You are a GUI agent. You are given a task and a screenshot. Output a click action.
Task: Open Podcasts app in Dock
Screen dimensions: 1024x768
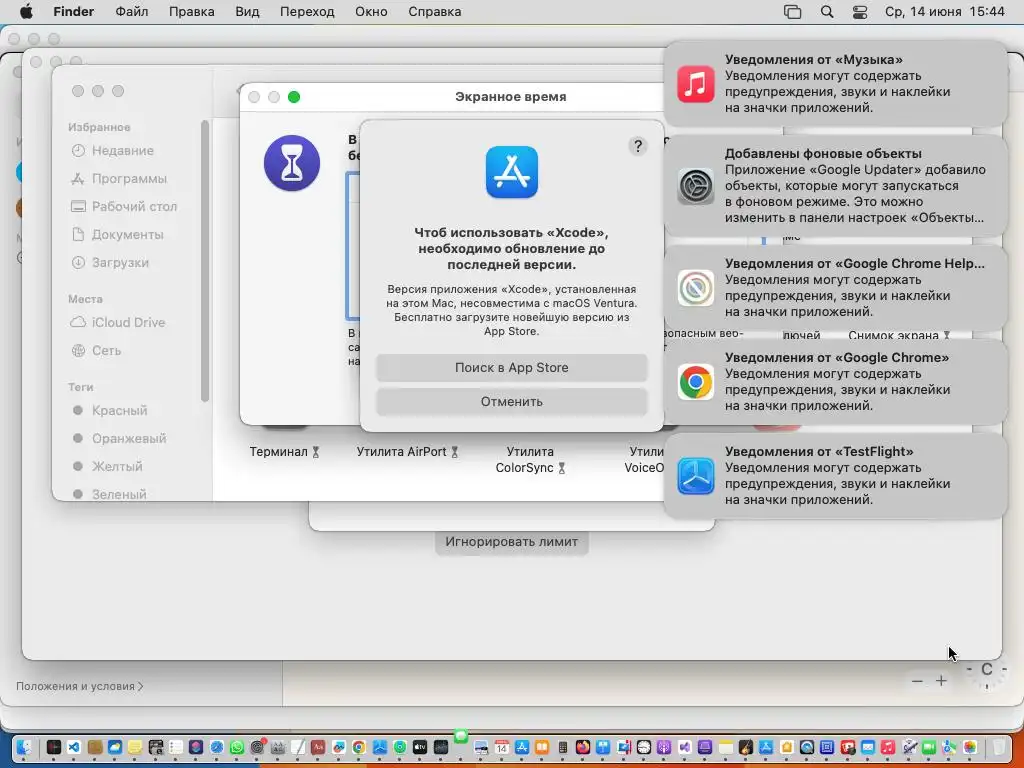tap(664, 747)
